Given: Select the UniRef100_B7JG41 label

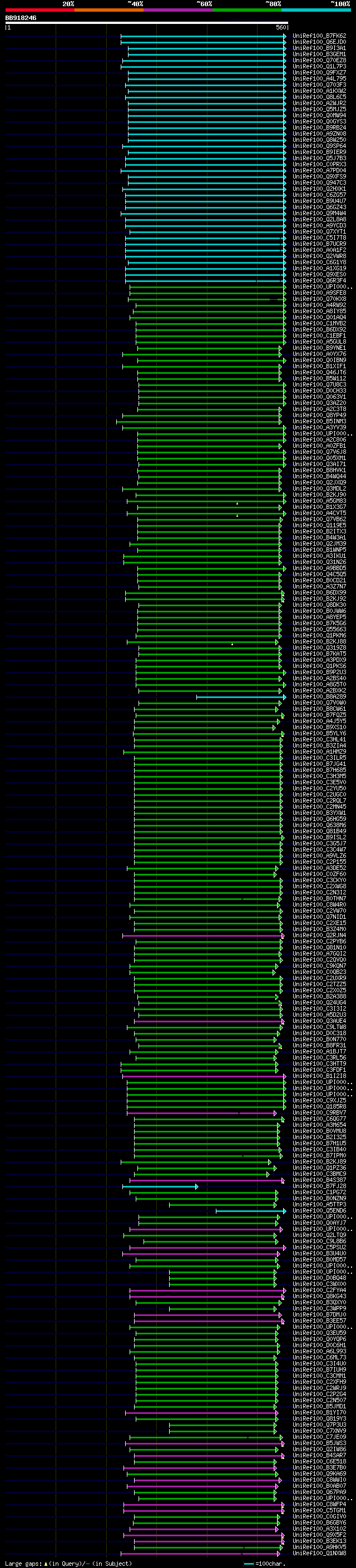Looking at the screenshot, I should [319, 764].
